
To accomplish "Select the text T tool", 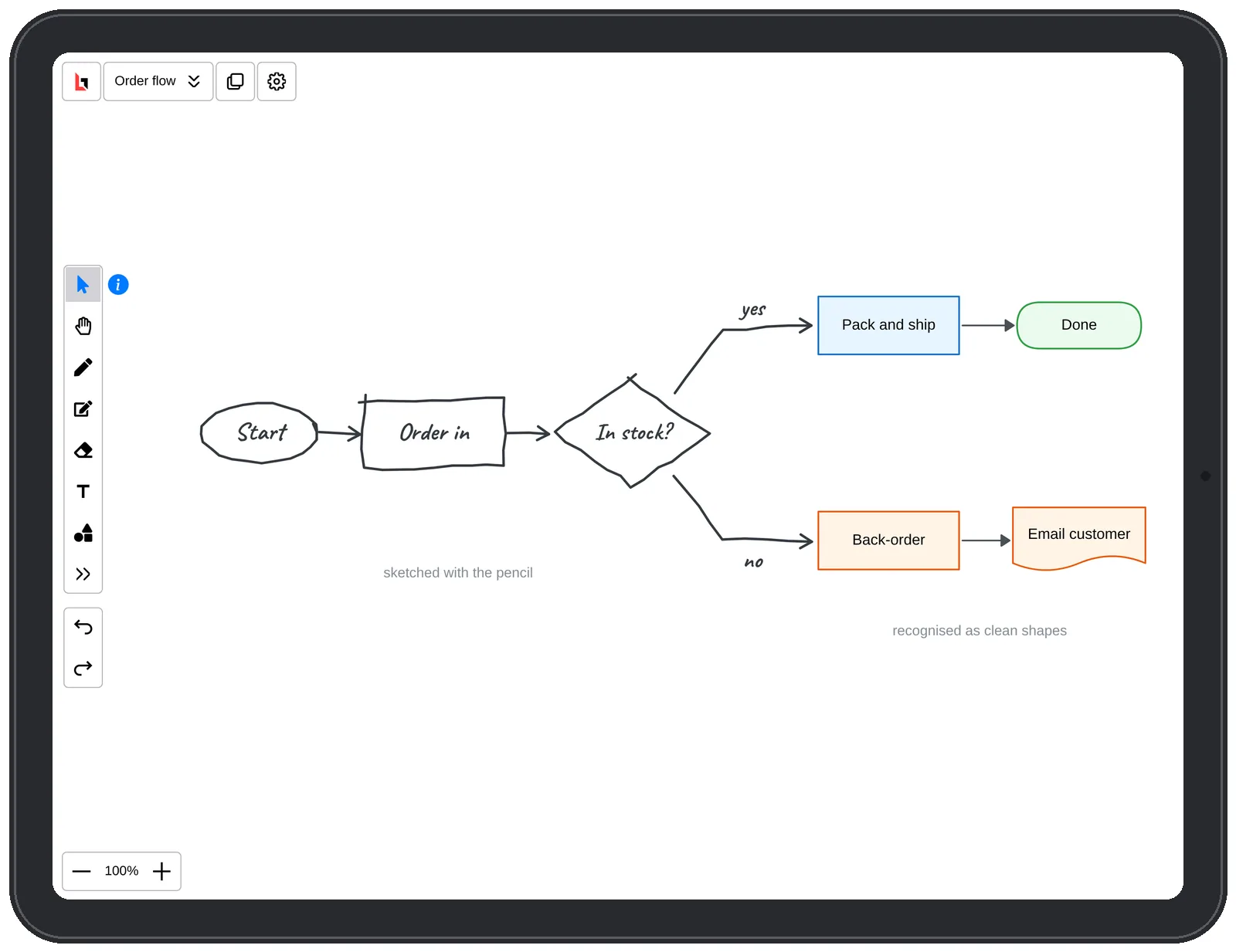I will click(x=83, y=492).
